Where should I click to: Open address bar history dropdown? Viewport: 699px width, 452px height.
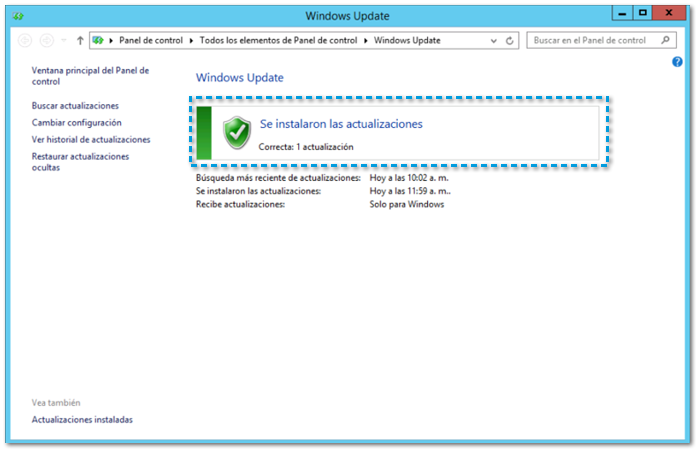click(x=493, y=41)
